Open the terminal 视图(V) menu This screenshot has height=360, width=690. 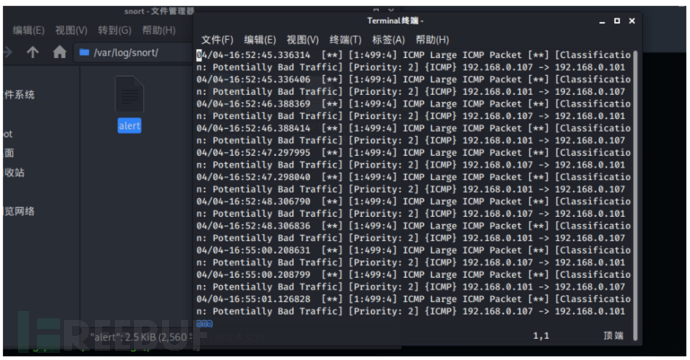[303, 40]
